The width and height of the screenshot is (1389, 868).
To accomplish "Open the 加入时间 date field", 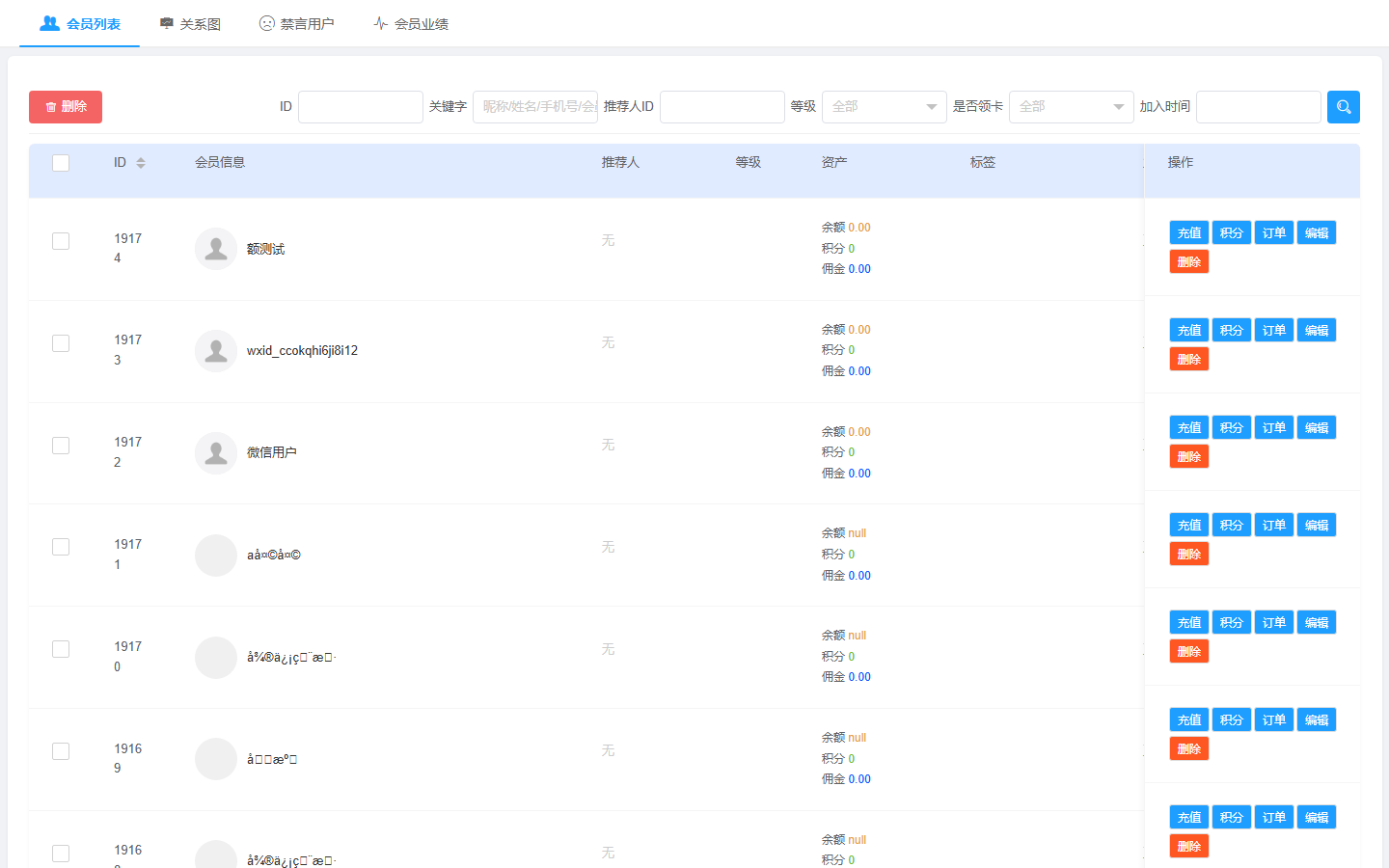I will tap(1259, 107).
